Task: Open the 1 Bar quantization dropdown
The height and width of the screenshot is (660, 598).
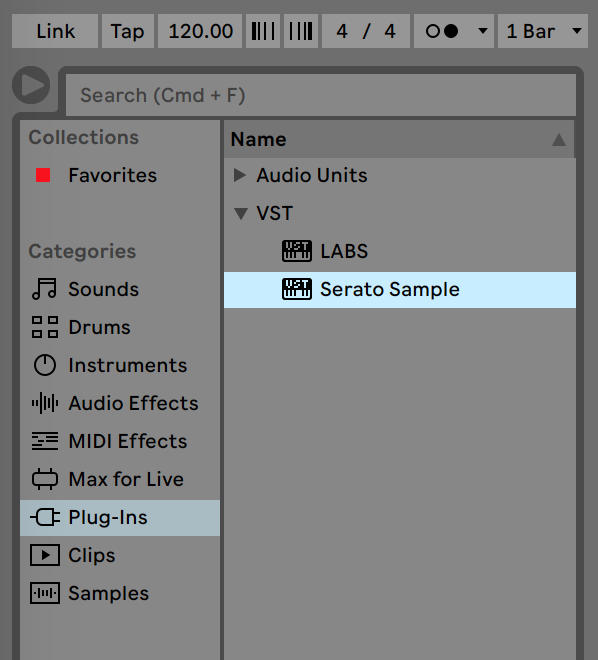Action: 543,31
